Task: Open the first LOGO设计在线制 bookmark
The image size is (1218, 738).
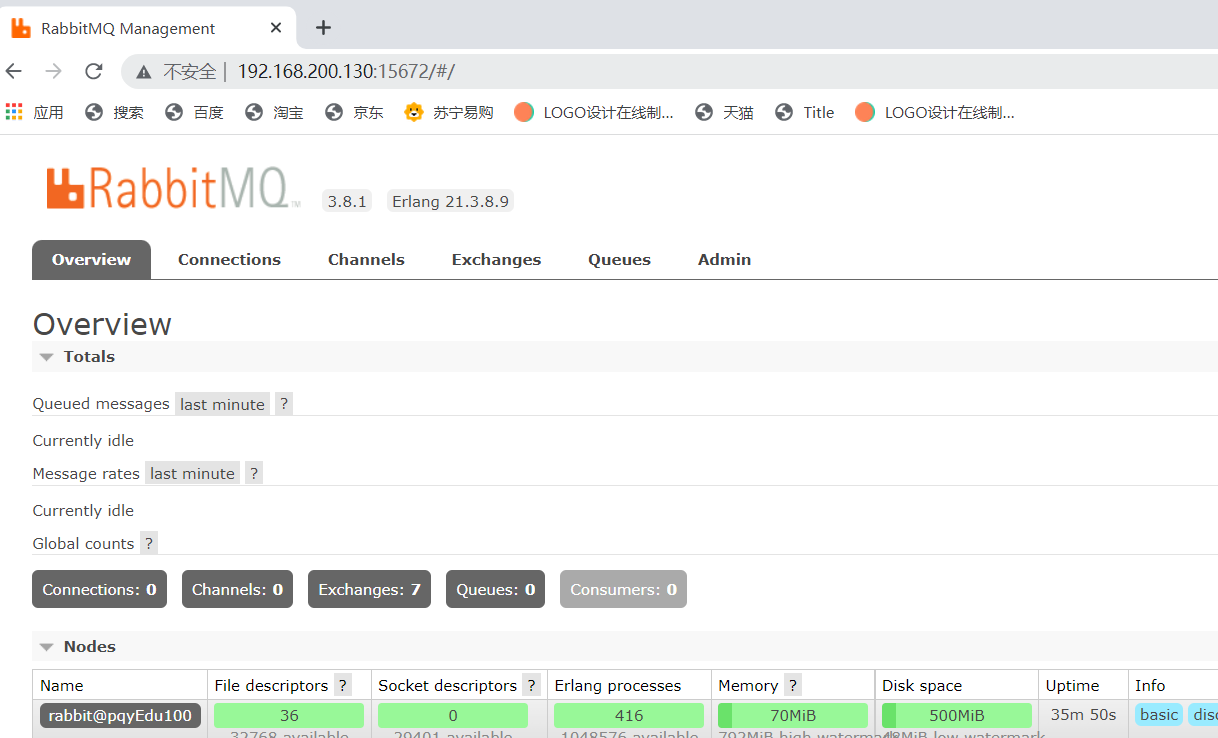Action: [x=594, y=112]
